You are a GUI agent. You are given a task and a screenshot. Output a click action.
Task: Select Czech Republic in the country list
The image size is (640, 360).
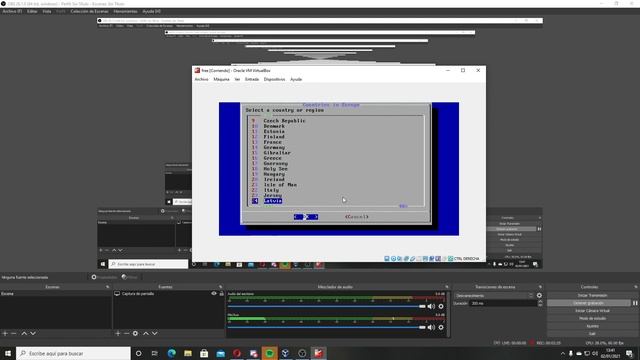coord(284,121)
